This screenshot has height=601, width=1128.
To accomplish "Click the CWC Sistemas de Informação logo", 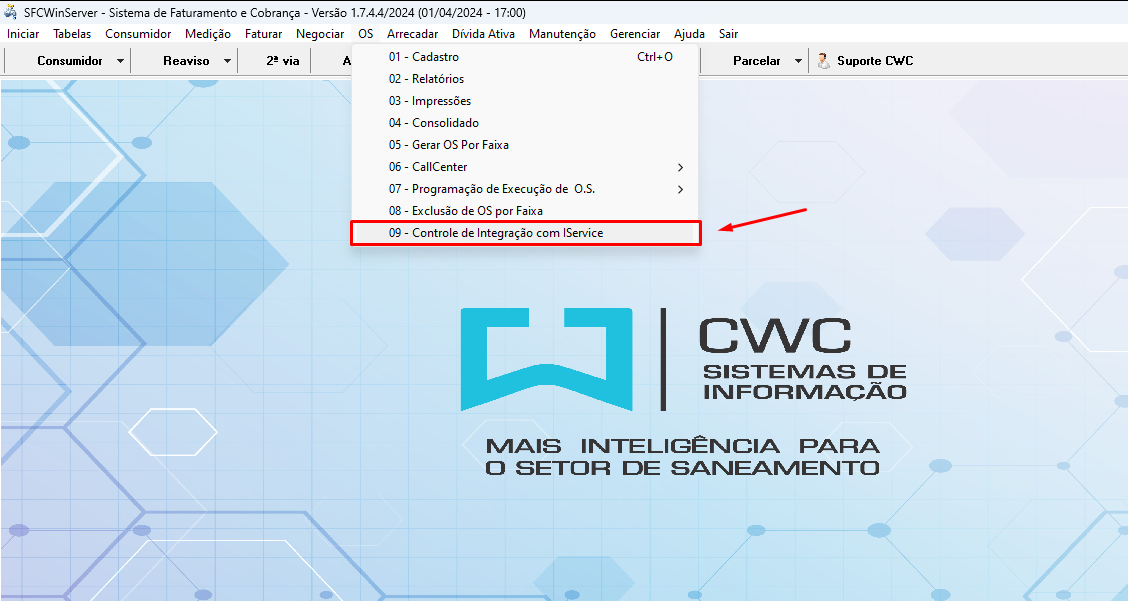I will coord(683,358).
